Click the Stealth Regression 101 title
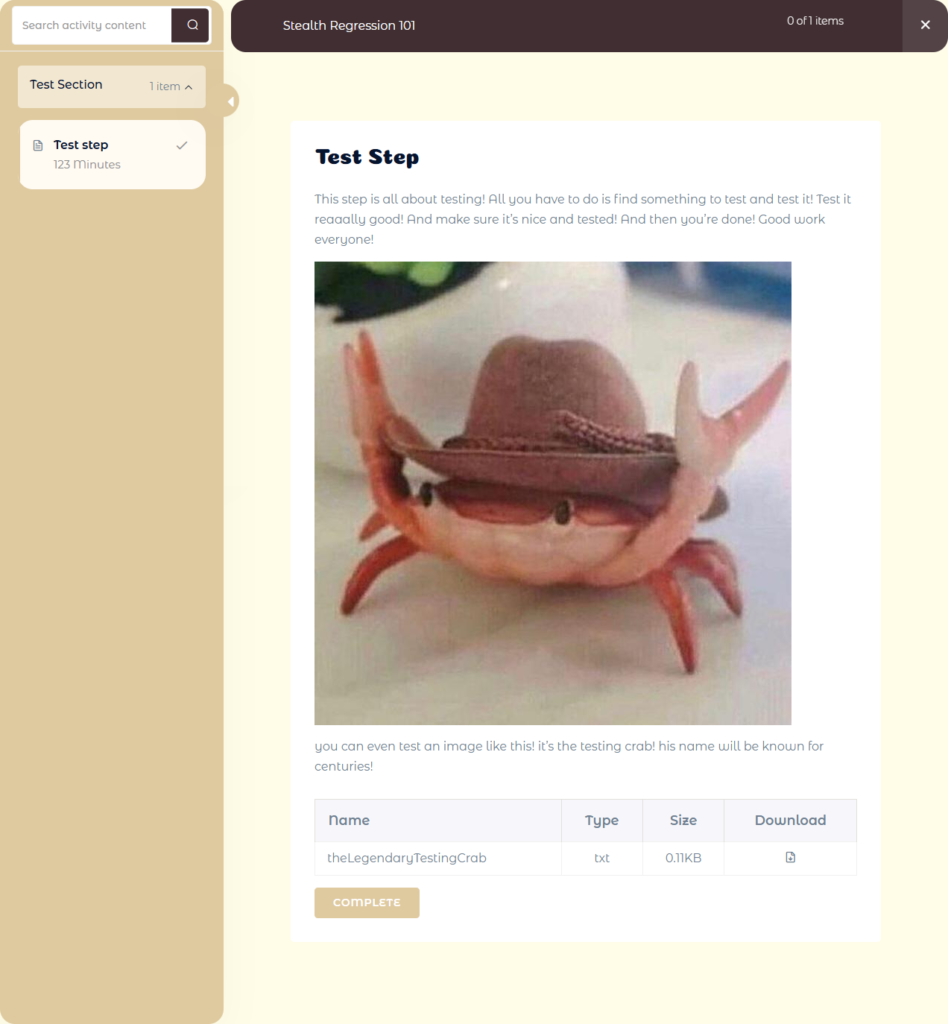The width and height of the screenshot is (948, 1024). pyautogui.click(x=349, y=25)
